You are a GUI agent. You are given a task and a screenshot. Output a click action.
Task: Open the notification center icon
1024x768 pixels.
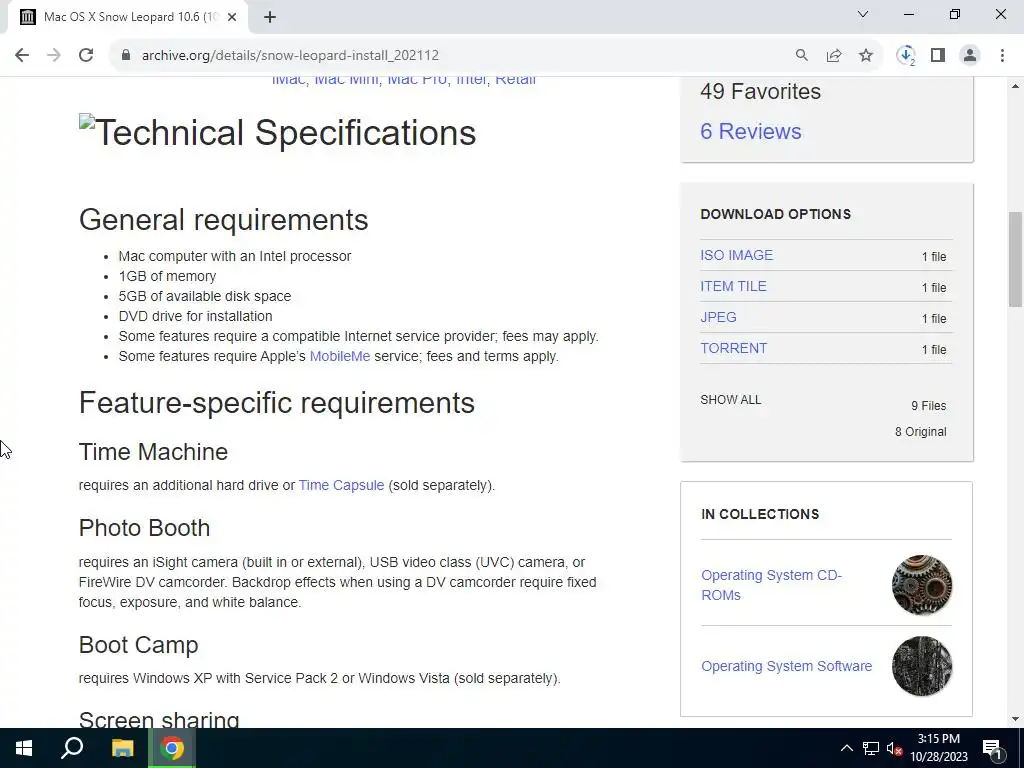pyautogui.click(x=992, y=748)
